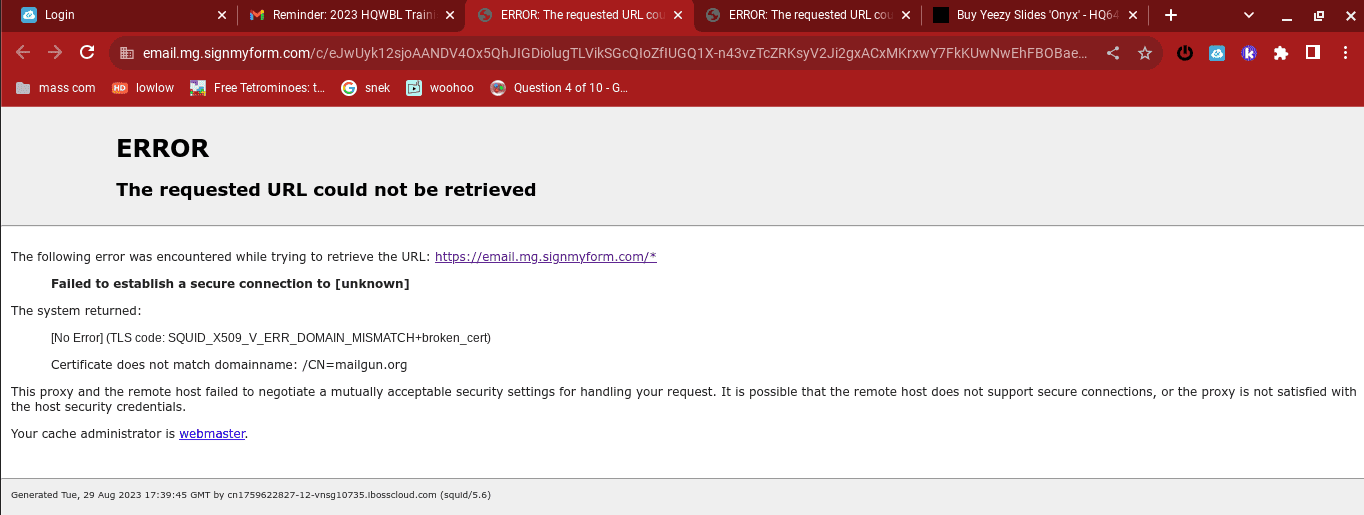Bookmark this page with the star icon

1145,53
